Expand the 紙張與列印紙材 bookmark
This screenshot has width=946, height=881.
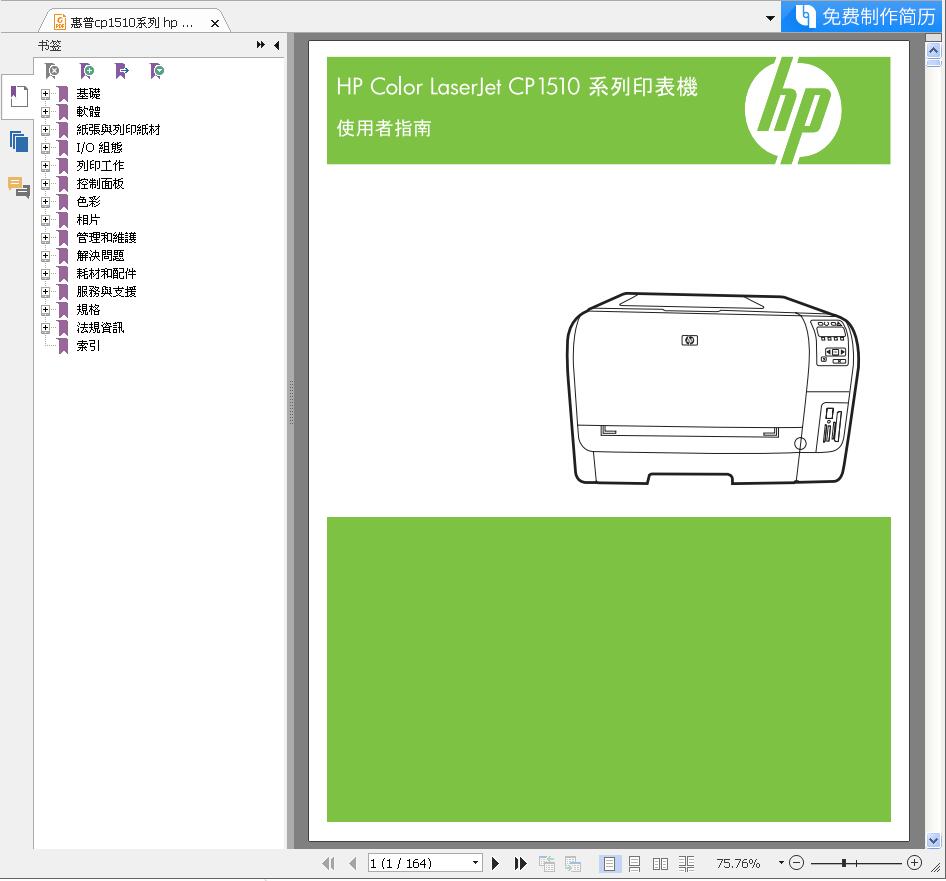(45, 130)
